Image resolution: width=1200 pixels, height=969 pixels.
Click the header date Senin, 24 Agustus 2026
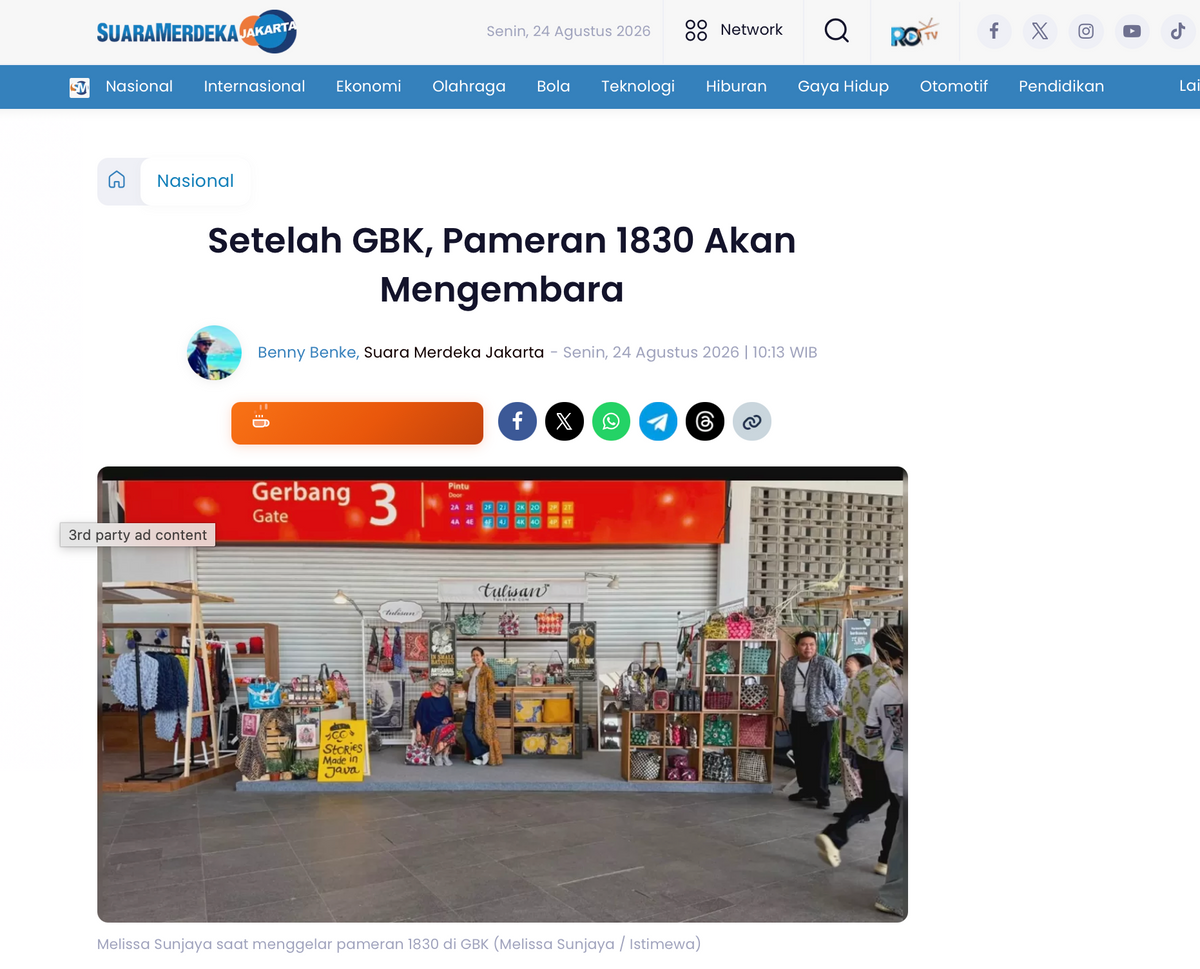[x=568, y=31]
